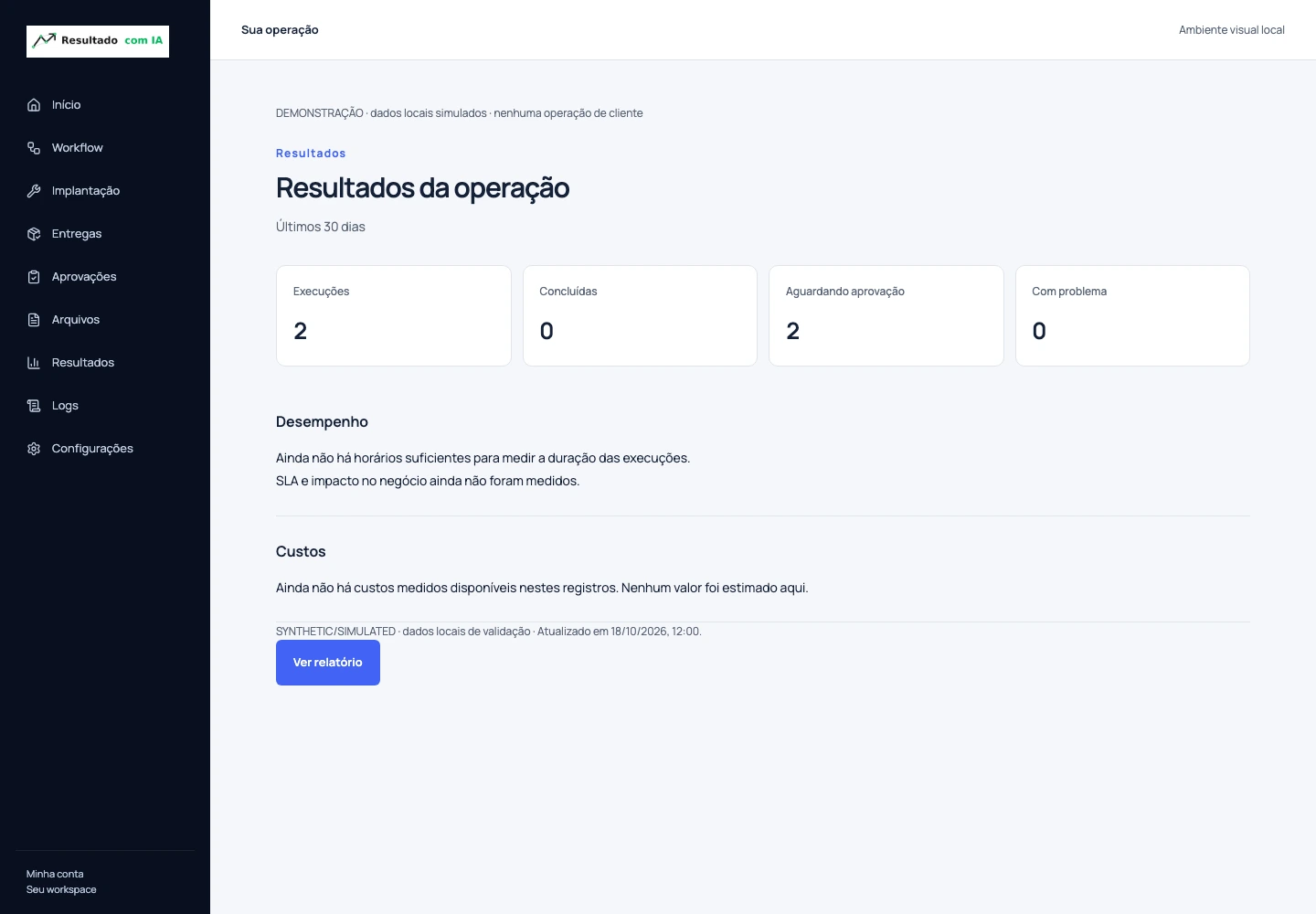1316x914 pixels.
Task: Click the Ver relatório button
Action: (x=328, y=663)
